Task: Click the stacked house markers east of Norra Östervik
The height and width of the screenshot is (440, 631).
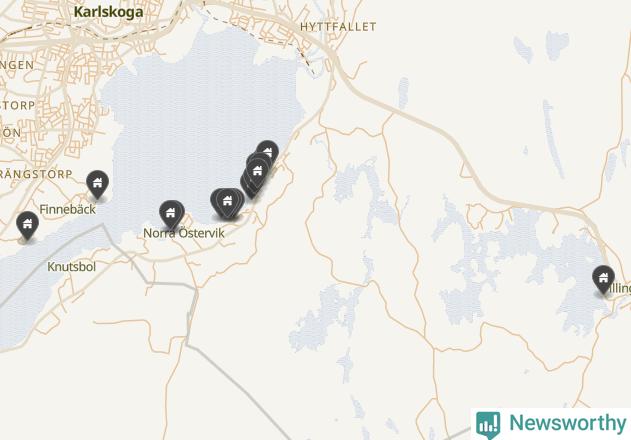Action: pyautogui.click(x=227, y=202)
